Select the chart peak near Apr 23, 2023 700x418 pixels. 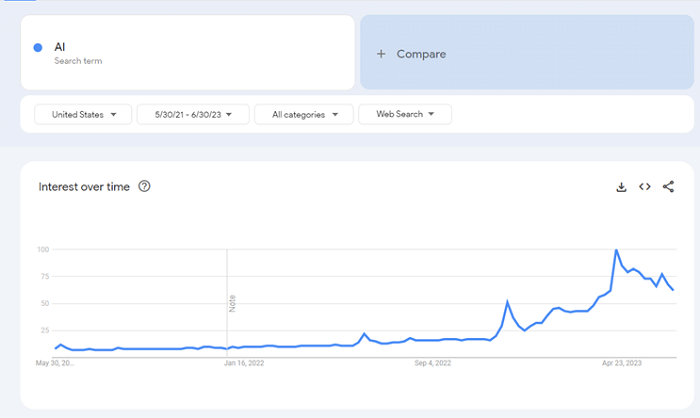pyautogui.click(x=616, y=250)
